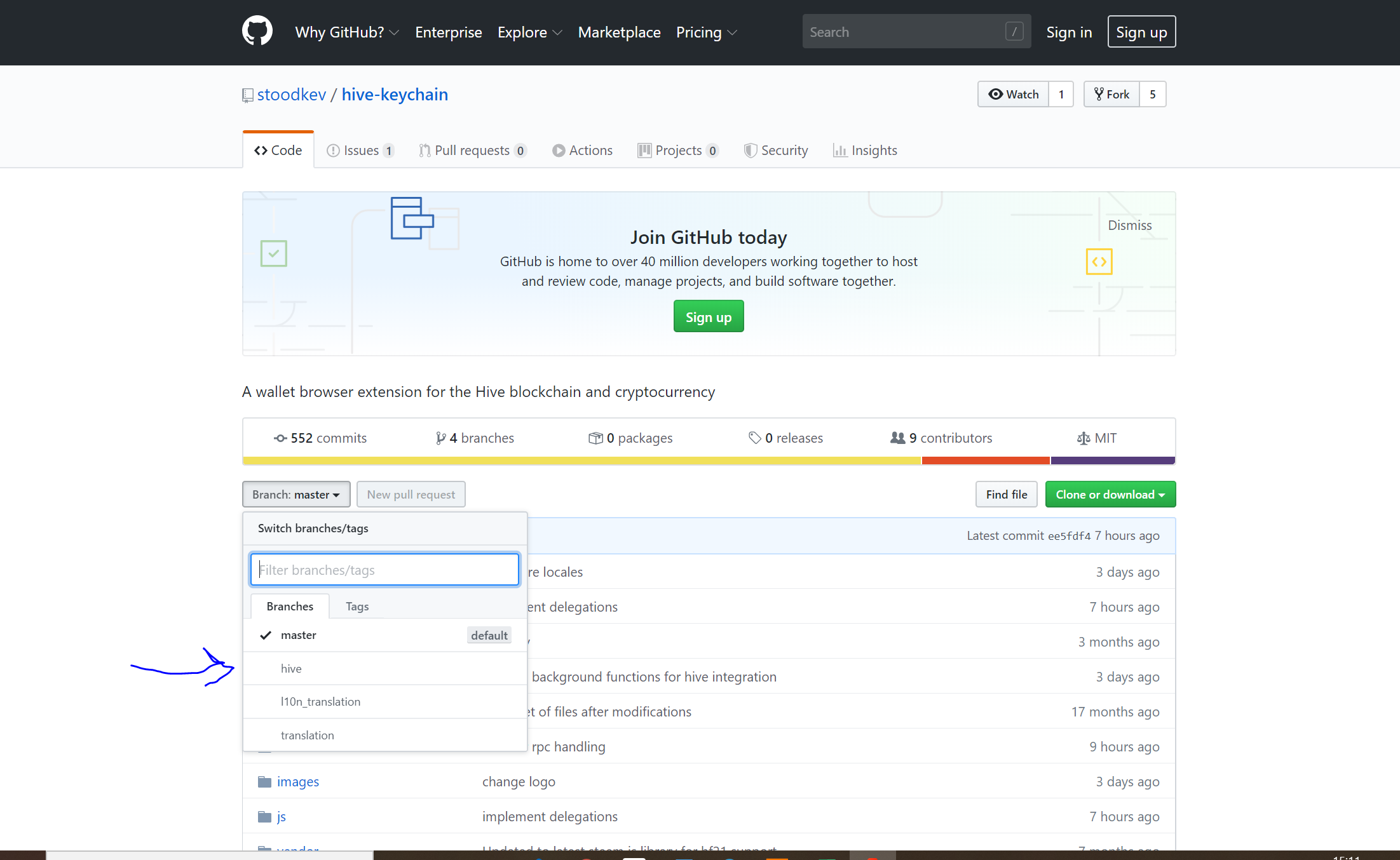Click the MIT license scale icon
Viewport: 1400px width, 860px height.
click(1084, 438)
